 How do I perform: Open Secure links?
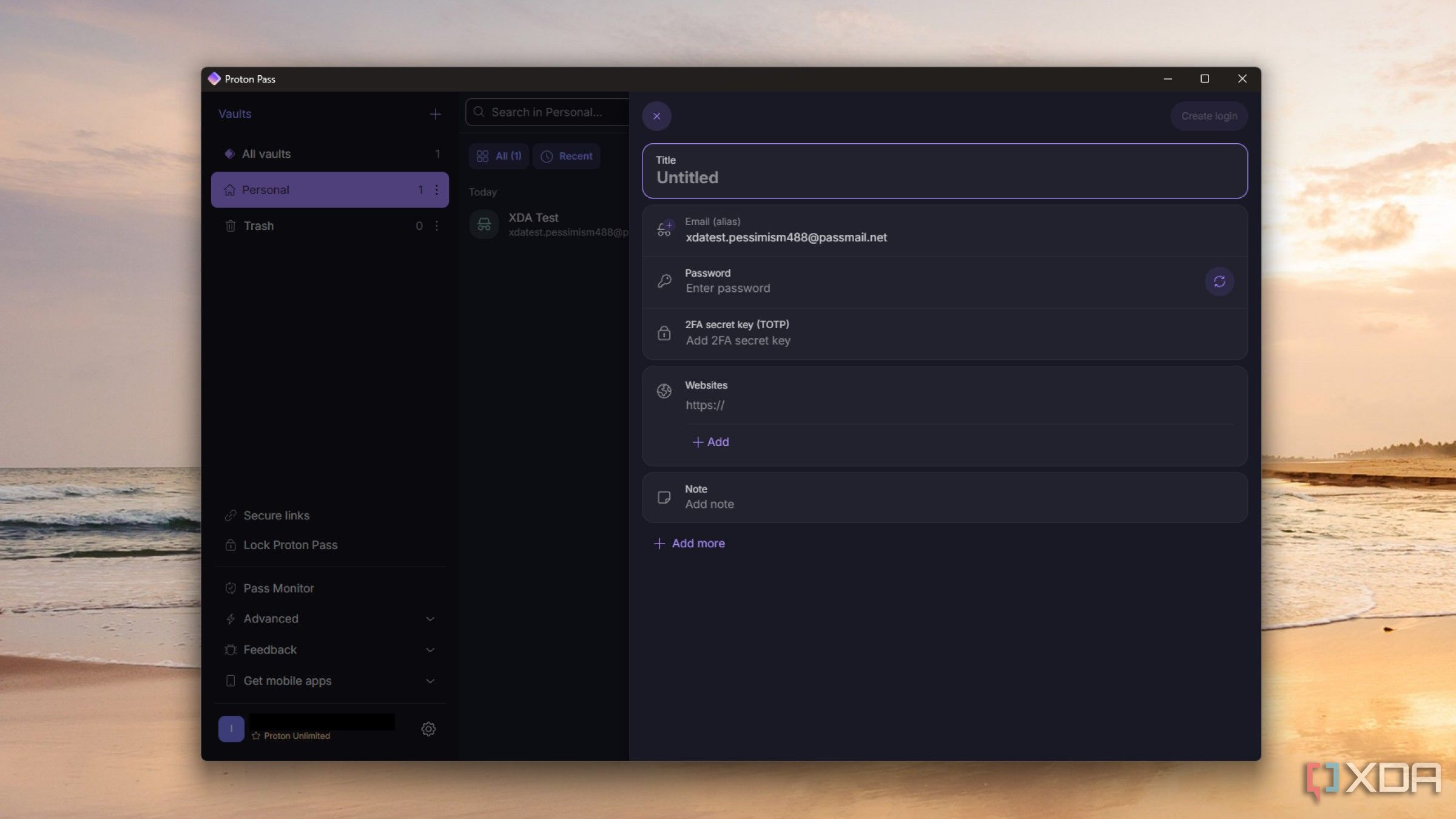tap(330, 516)
